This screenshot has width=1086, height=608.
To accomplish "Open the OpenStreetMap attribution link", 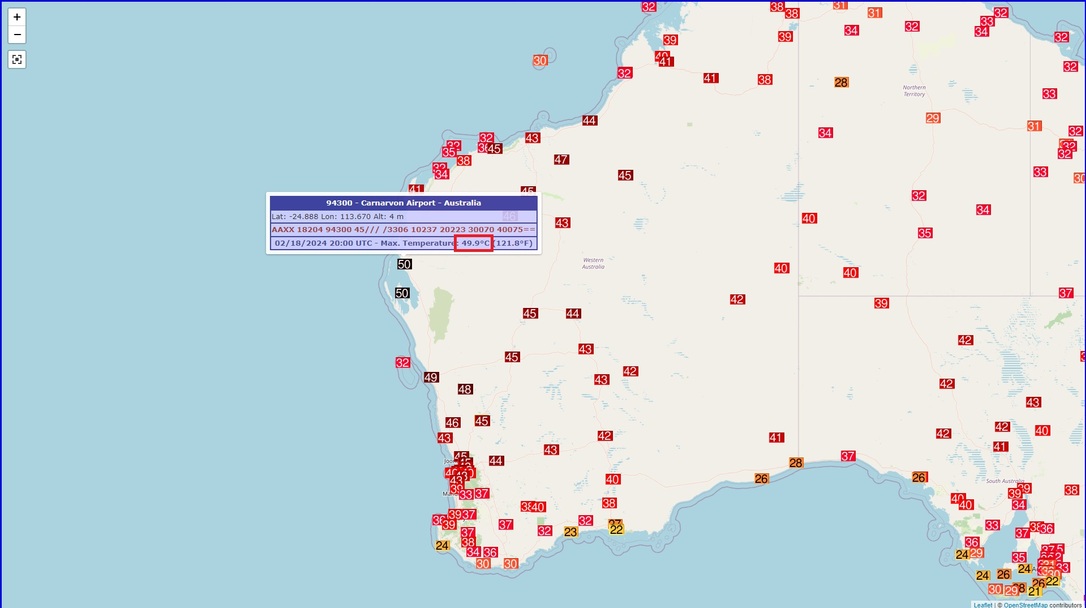I will (1025, 604).
